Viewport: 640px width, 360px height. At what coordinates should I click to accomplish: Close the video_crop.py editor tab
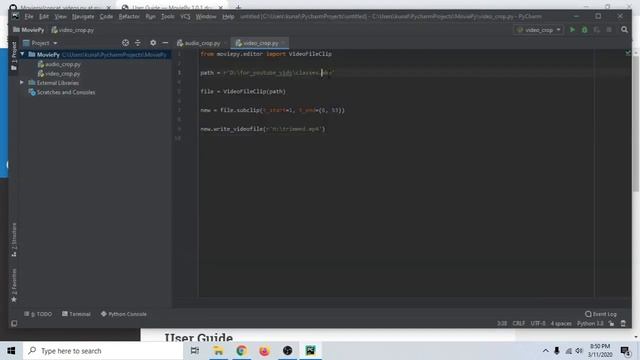[x=284, y=43]
